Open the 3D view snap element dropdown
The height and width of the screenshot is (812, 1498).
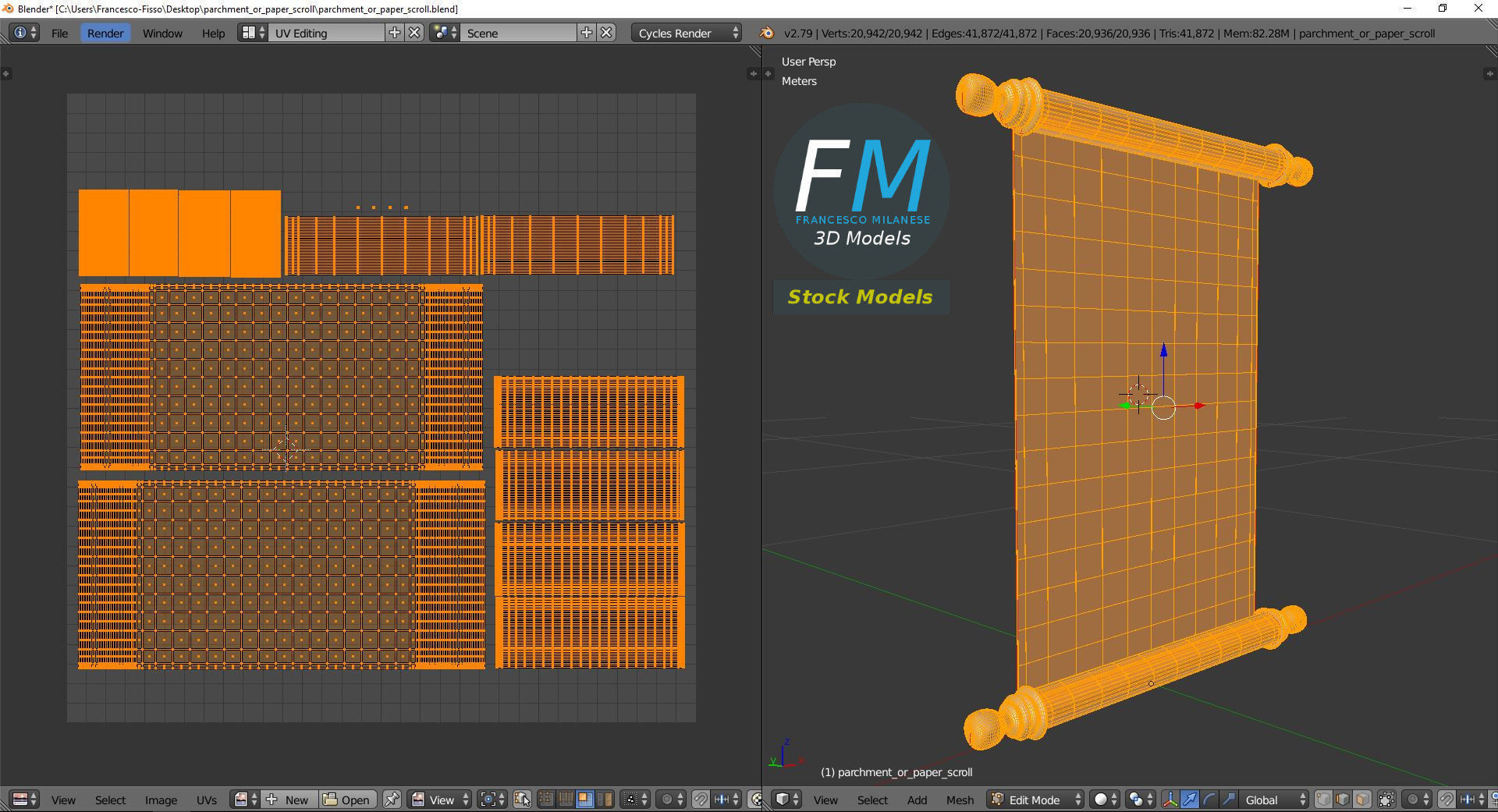tap(1471, 800)
